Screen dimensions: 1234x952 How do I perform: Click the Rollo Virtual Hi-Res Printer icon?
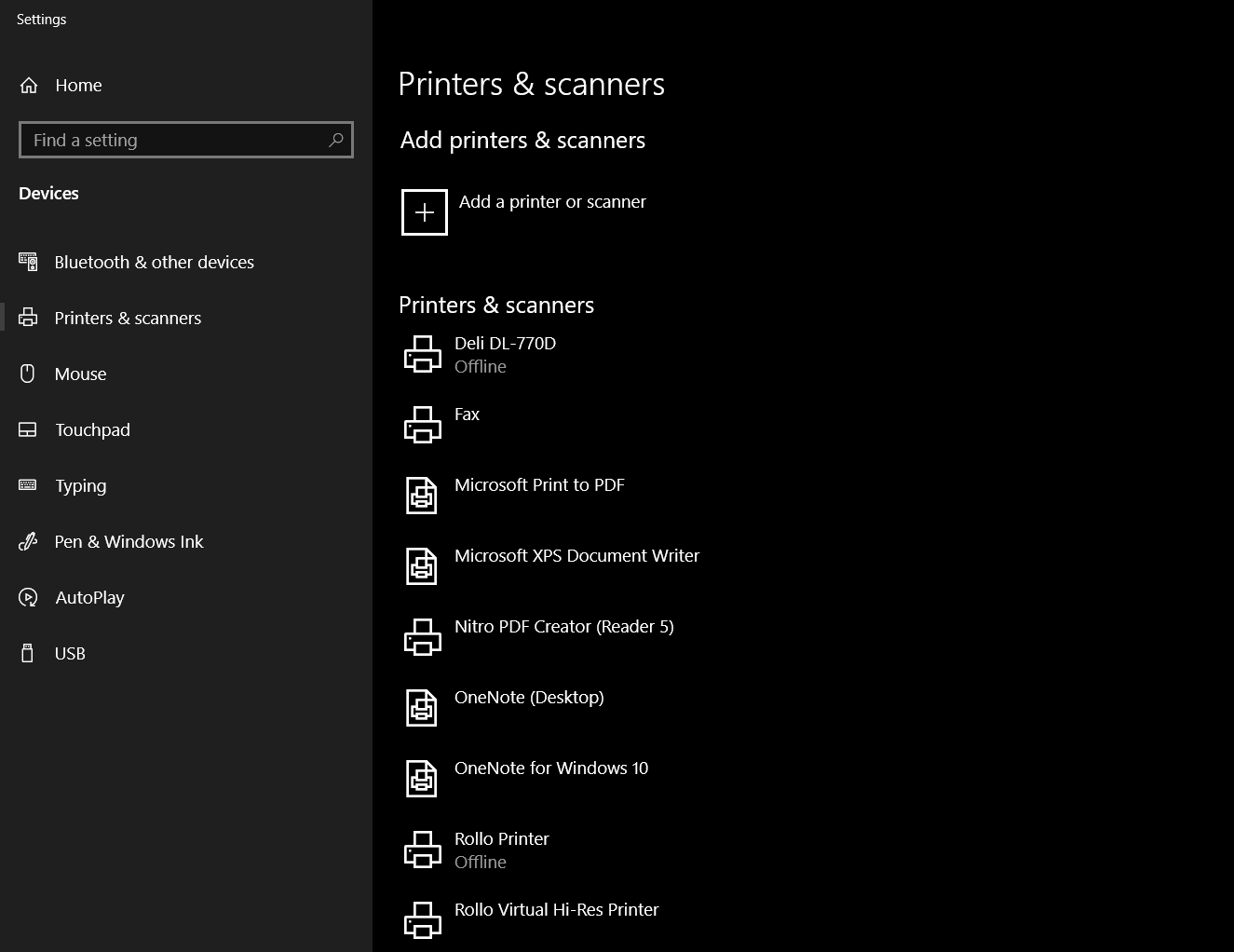pos(422,920)
